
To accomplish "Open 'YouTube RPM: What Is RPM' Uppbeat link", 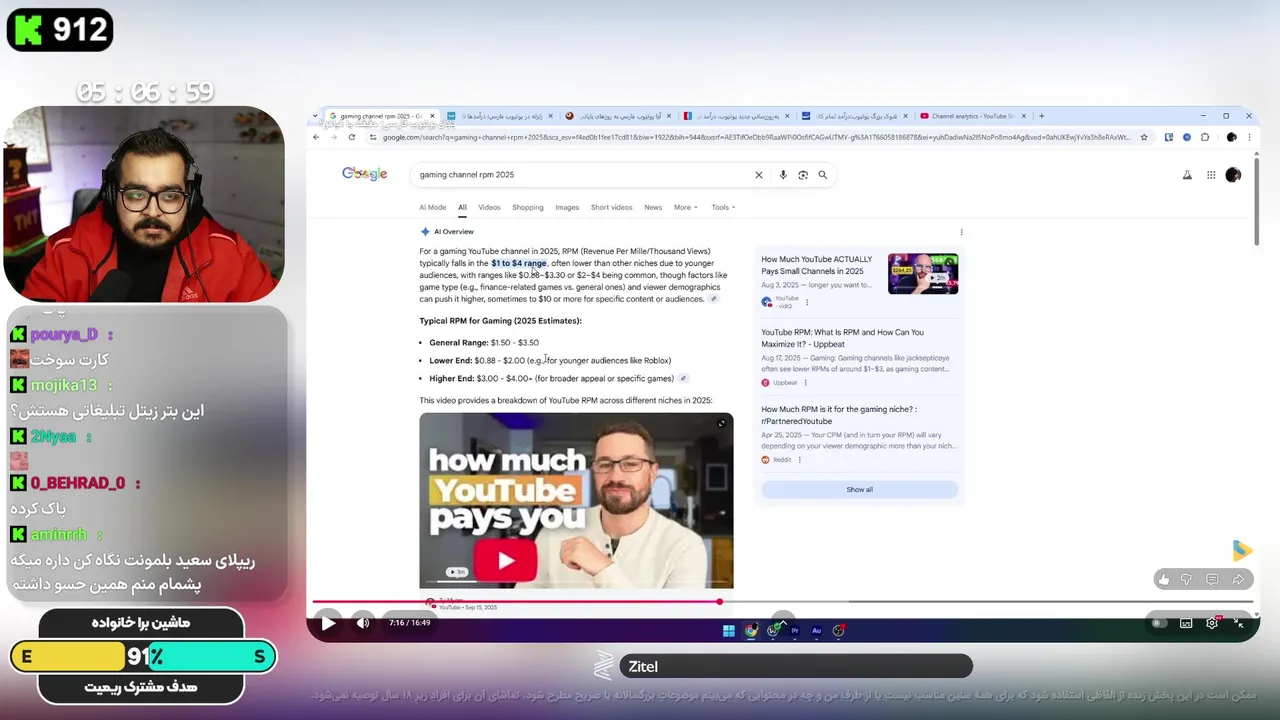I will [x=842, y=338].
